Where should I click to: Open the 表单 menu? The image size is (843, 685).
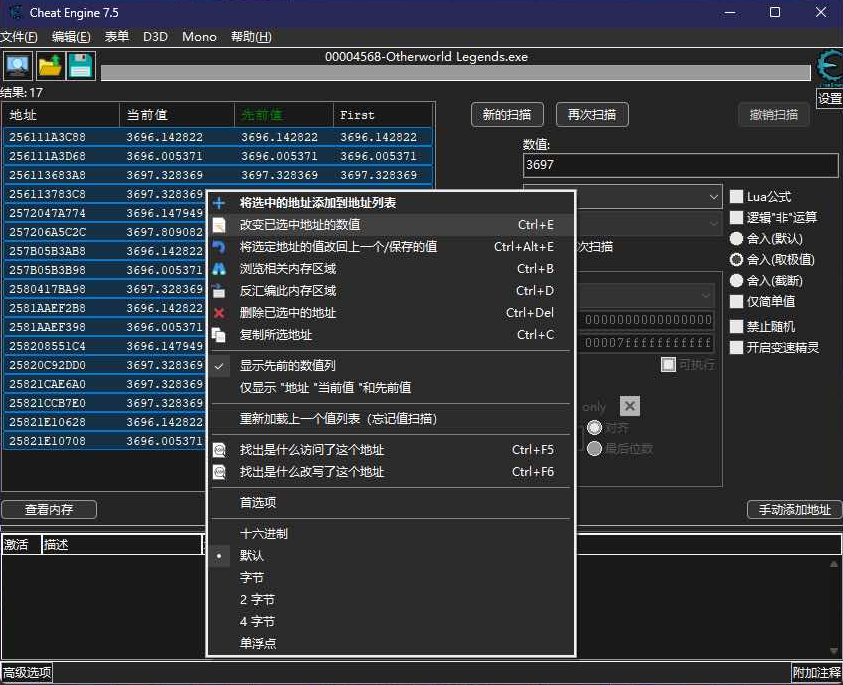pyautogui.click(x=117, y=37)
